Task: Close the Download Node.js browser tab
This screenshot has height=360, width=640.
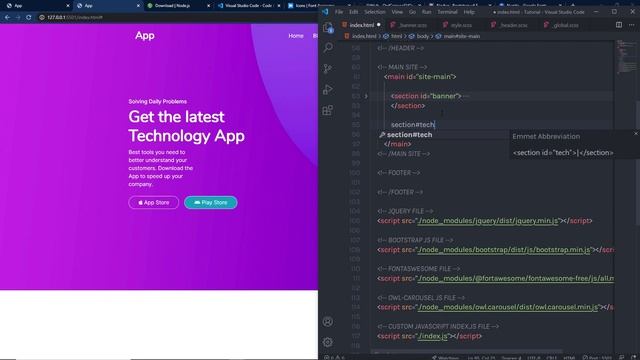Action: coord(209,6)
